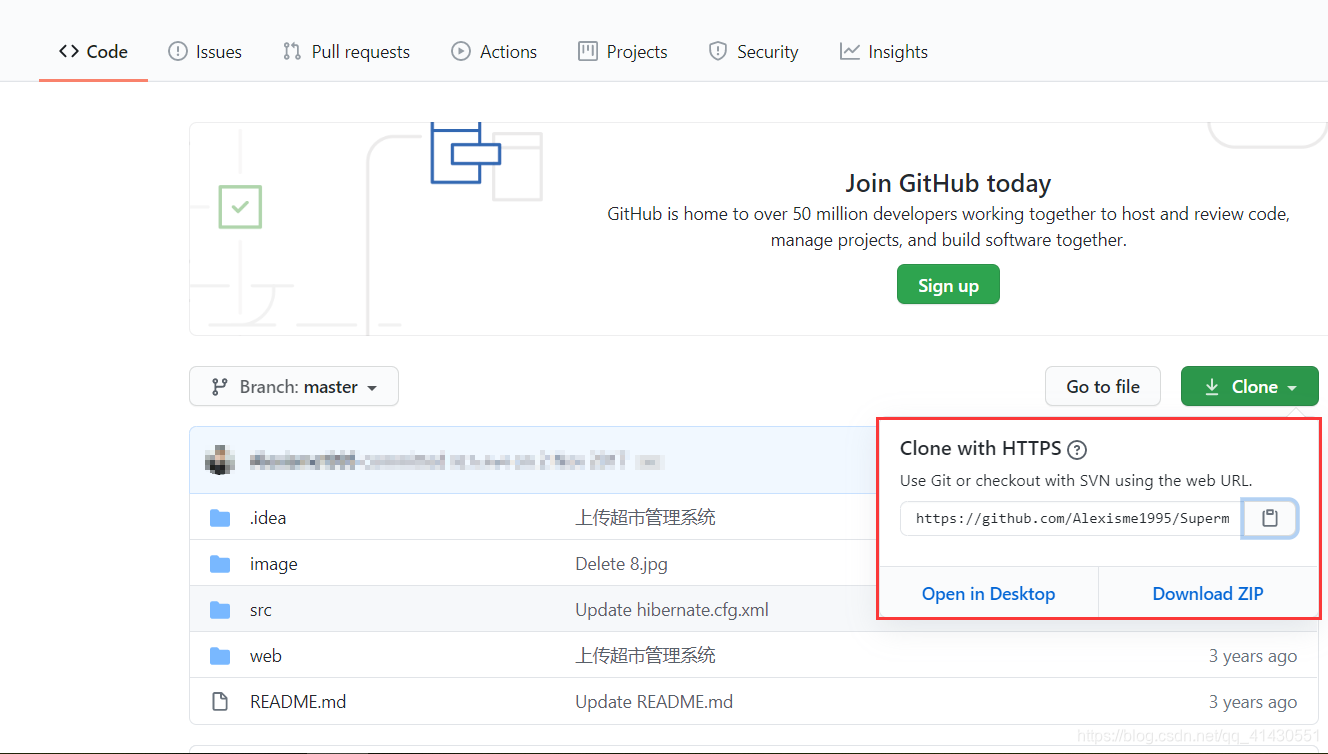1328x754 pixels.
Task: Click the README.md file icon
Action: (220, 702)
